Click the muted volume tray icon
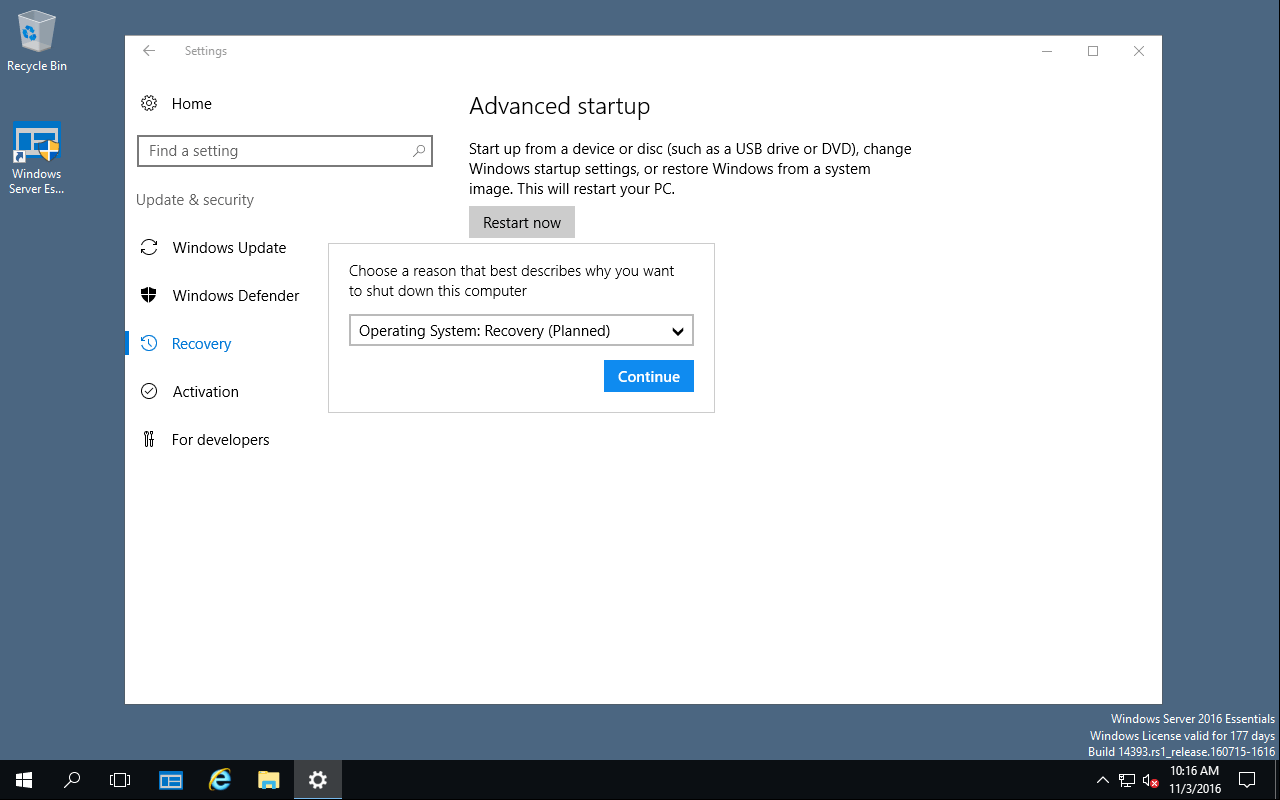Viewport: 1280px width, 800px height. click(1150, 780)
